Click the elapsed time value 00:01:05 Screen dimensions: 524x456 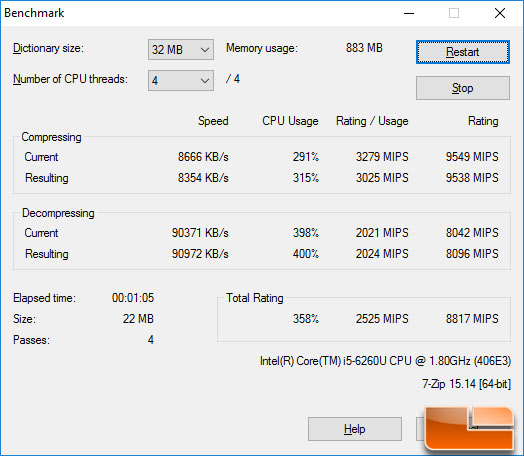tap(133, 298)
